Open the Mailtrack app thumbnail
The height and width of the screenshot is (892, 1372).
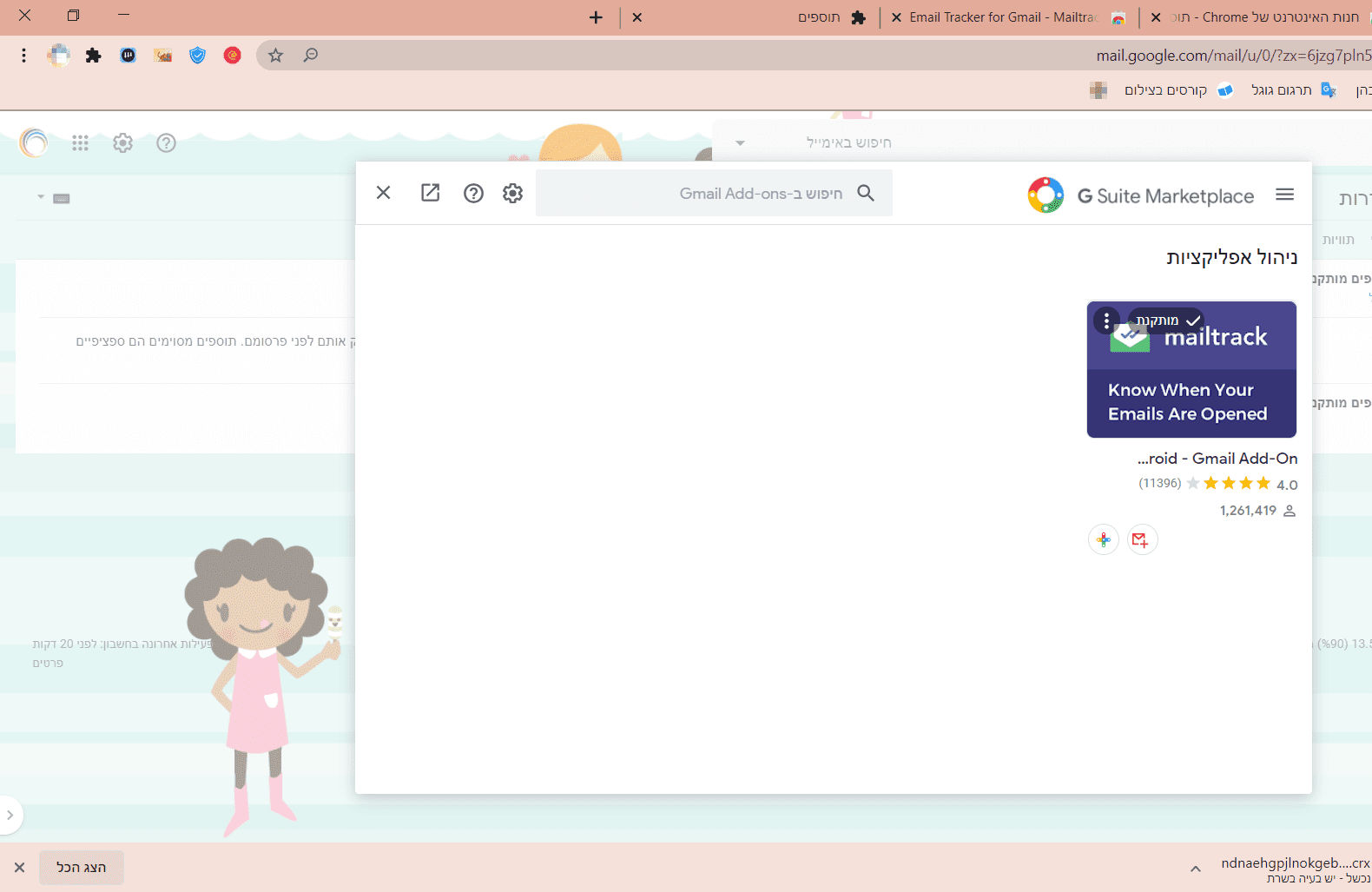(x=1191, y=369)
